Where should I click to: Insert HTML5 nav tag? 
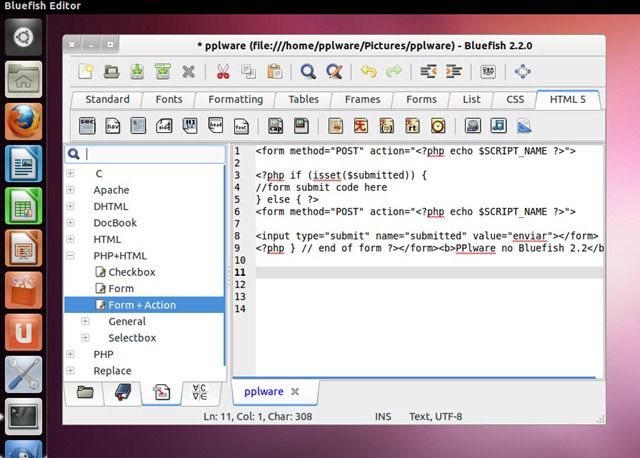(113, 126)
